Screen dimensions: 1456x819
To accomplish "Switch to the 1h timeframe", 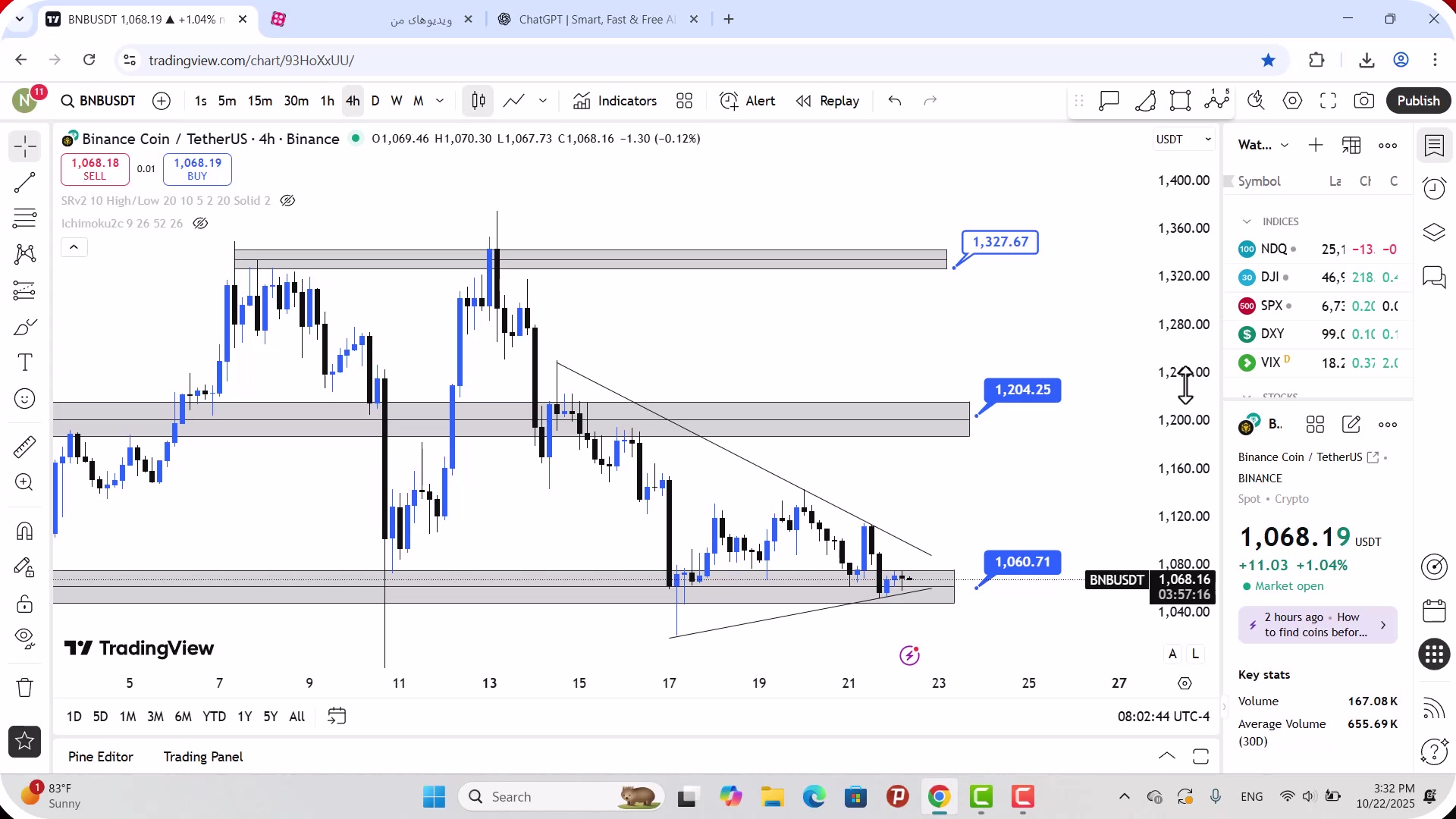I will pos(328,101).
